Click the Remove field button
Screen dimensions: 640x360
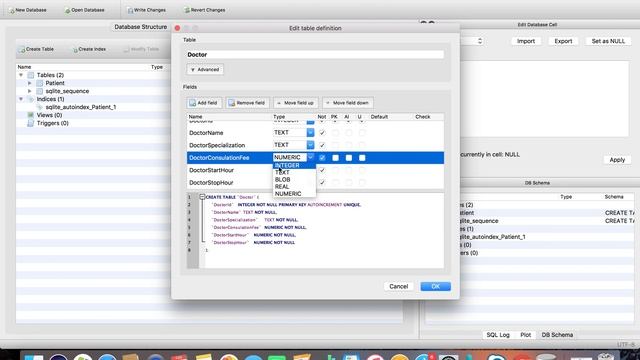247,103
